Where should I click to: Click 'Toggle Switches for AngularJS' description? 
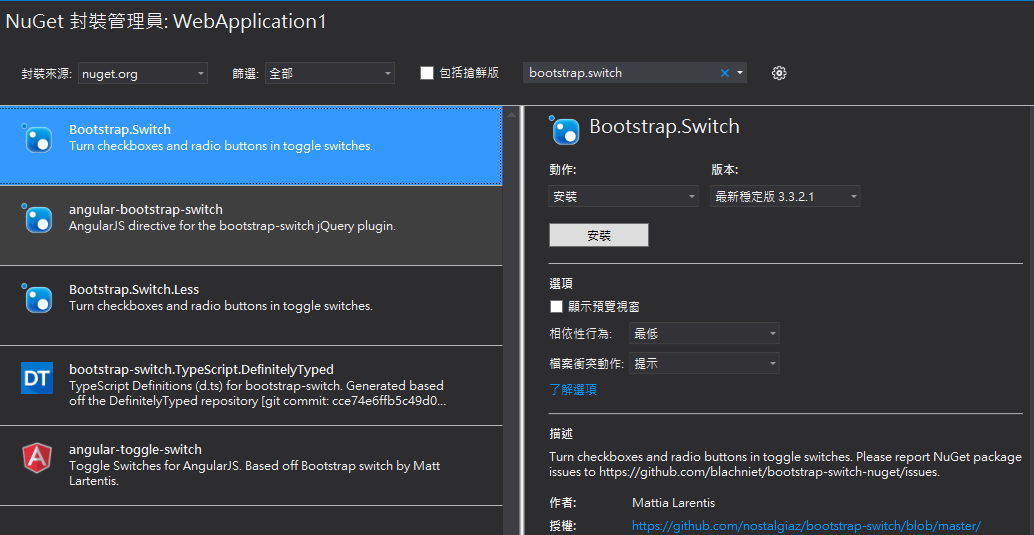pyautogui.click(x=255, y=473)
